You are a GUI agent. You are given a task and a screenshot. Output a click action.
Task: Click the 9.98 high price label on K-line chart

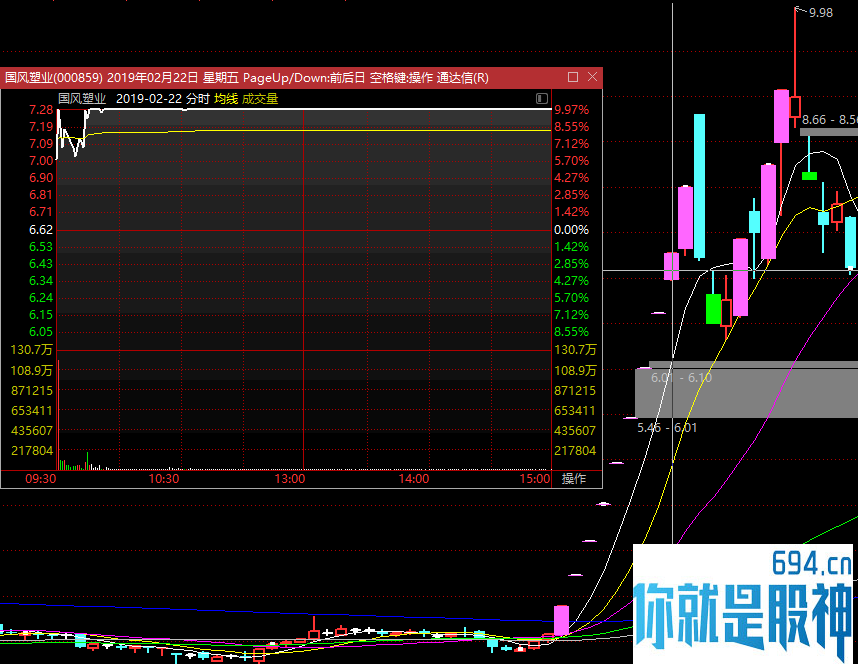(821, 13)
